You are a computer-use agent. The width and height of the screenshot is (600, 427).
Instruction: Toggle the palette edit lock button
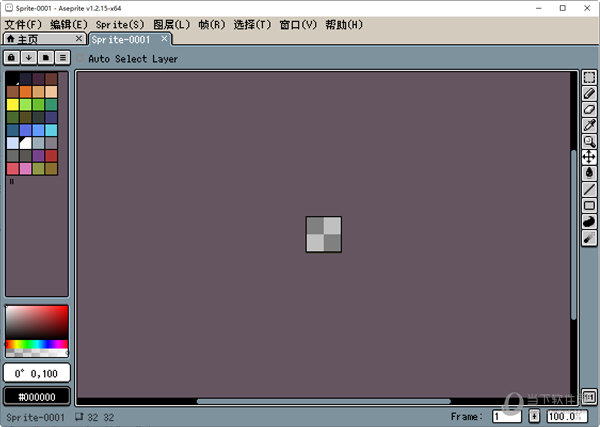click(x=12, y=58)
